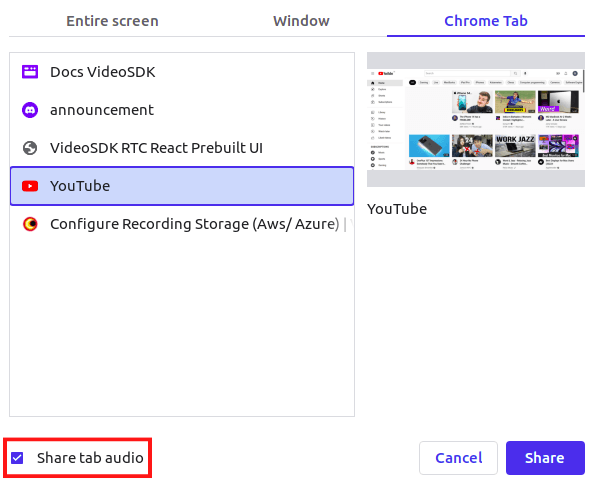Choose Configure Recording Storage (Aws/ Azure) entry
The image size is (596, 482).
point(182,224)
